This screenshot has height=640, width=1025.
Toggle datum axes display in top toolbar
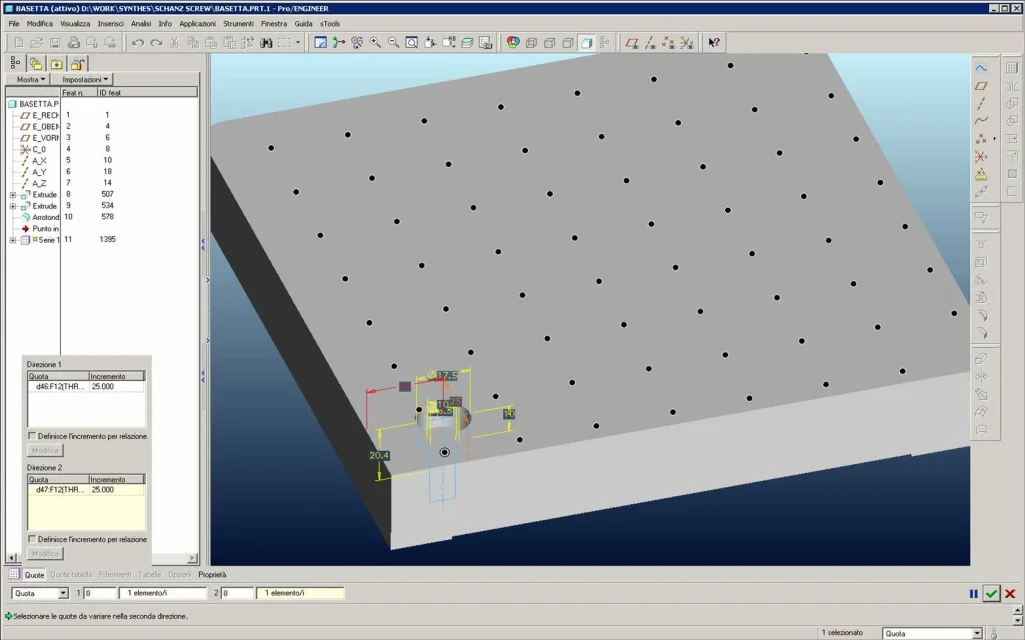pos(650,43)
